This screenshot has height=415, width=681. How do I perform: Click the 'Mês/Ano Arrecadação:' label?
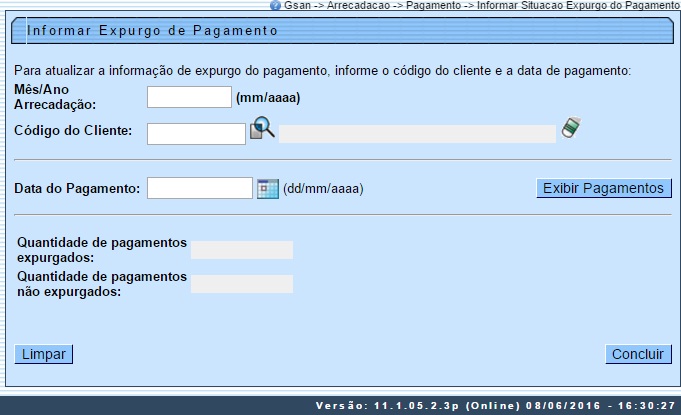pos(55,97)
